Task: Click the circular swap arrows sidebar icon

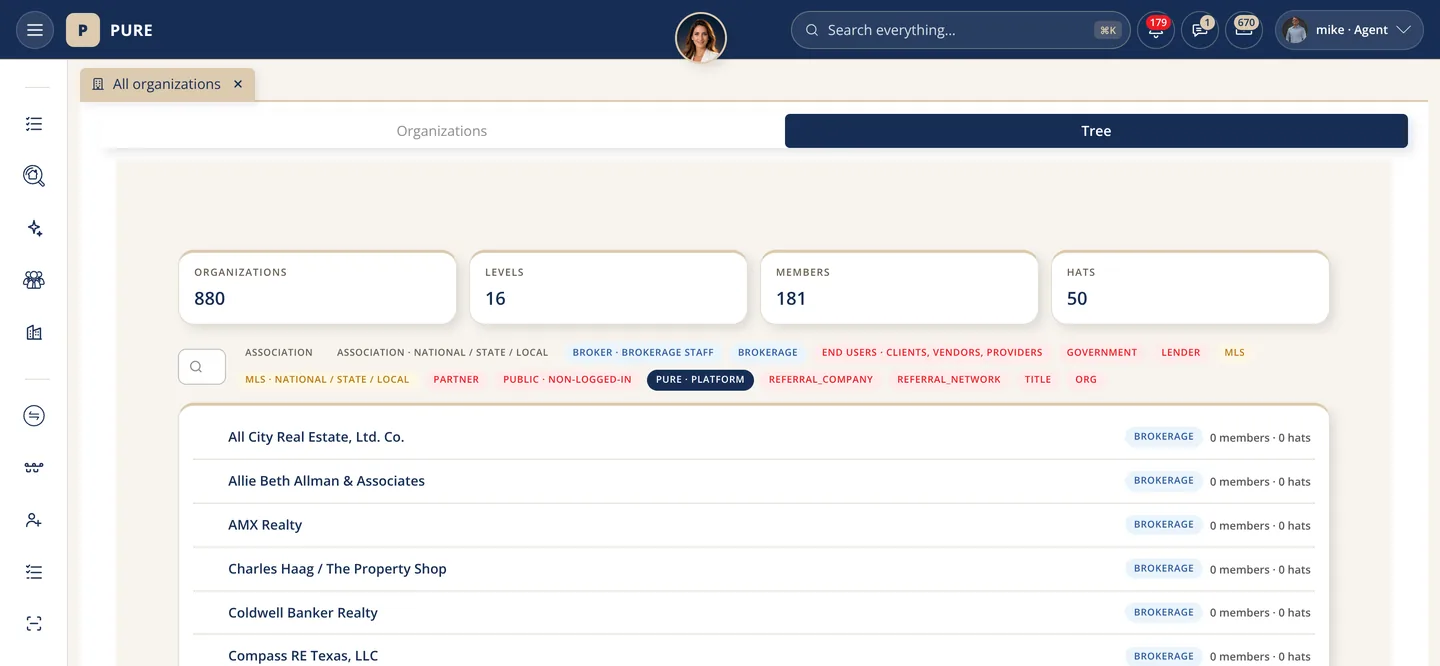Action: 34,416
